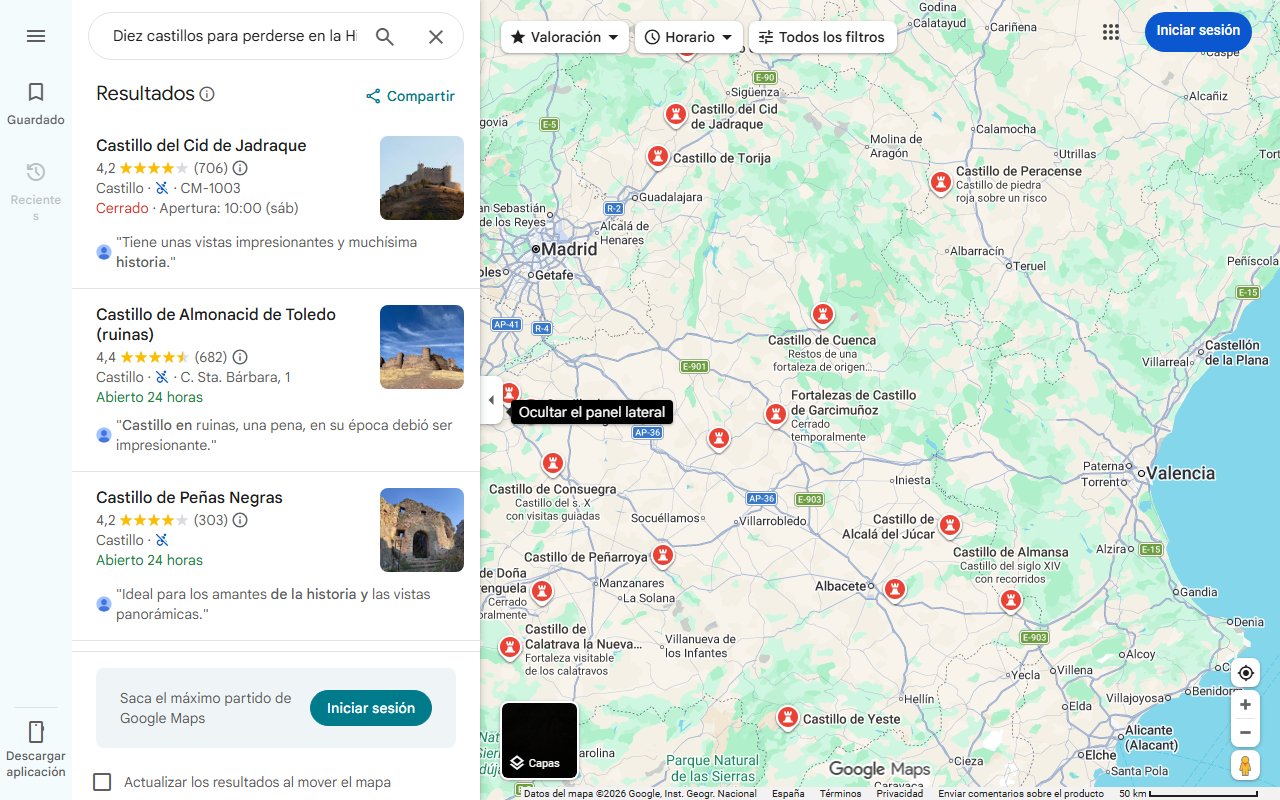This screenshot has width=1280, height=800.
Task: Share results via the Compartir icon
Action: tap(373, 96)
